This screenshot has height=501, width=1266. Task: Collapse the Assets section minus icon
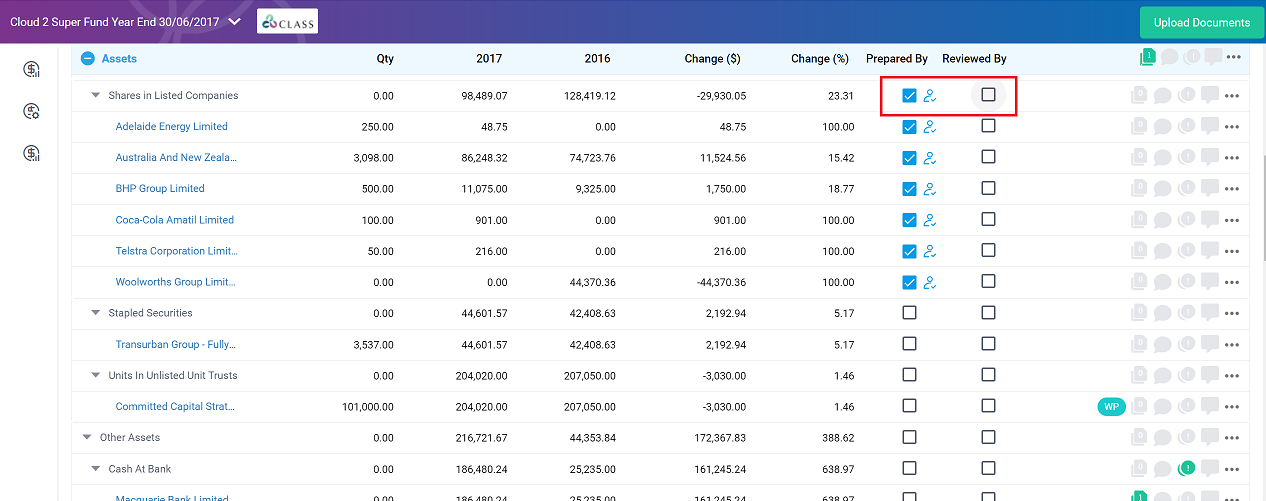(x=88, y=59)
